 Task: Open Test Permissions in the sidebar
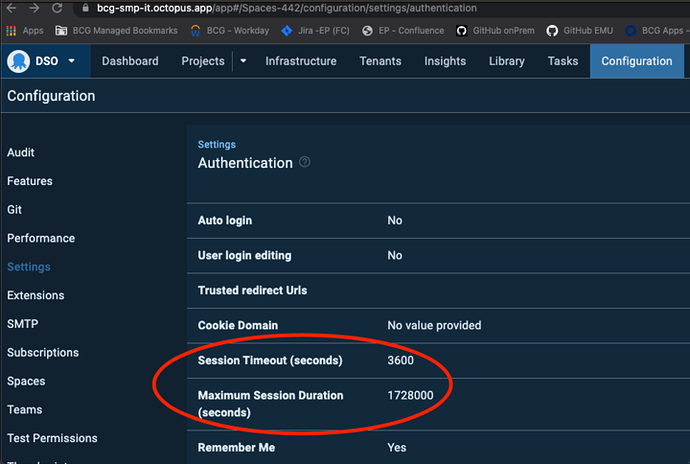tap(52, 438)
